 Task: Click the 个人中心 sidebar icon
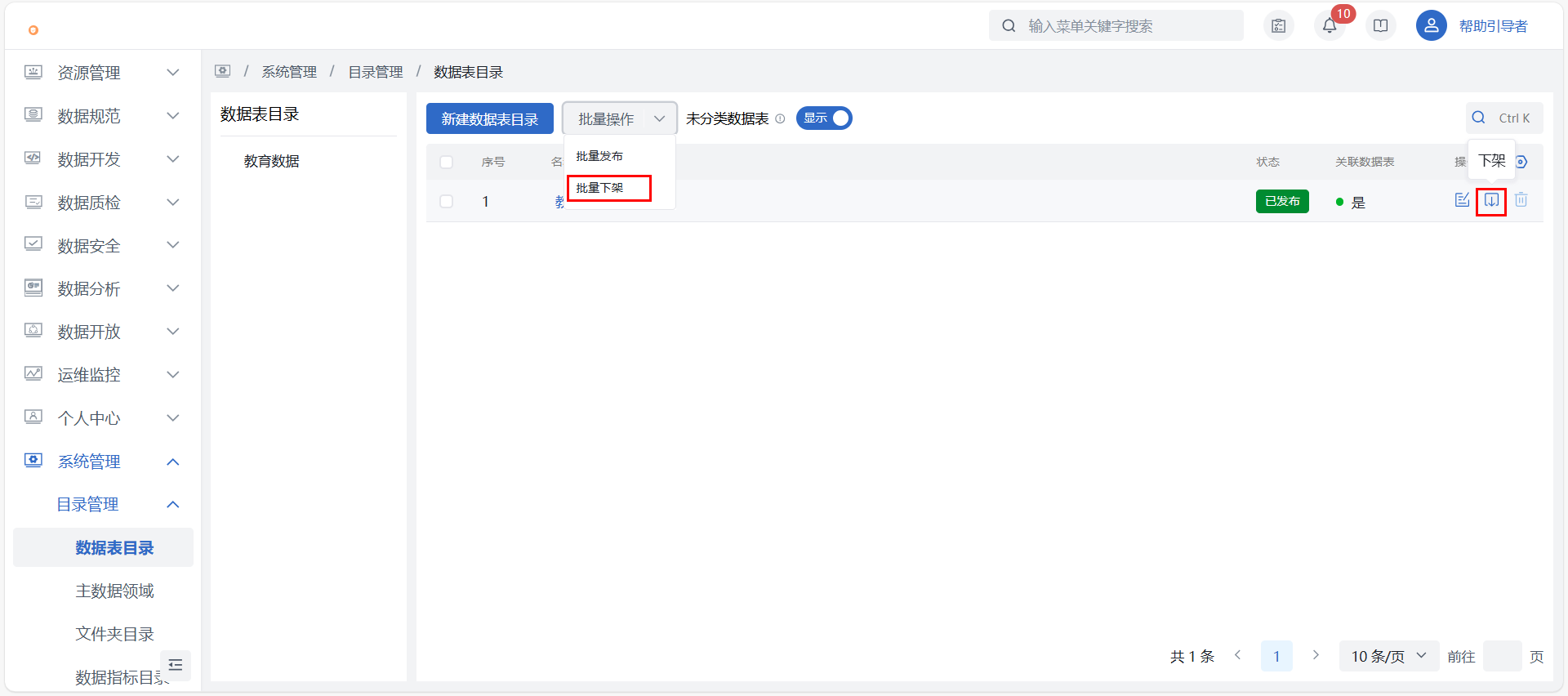pos(33,417)
